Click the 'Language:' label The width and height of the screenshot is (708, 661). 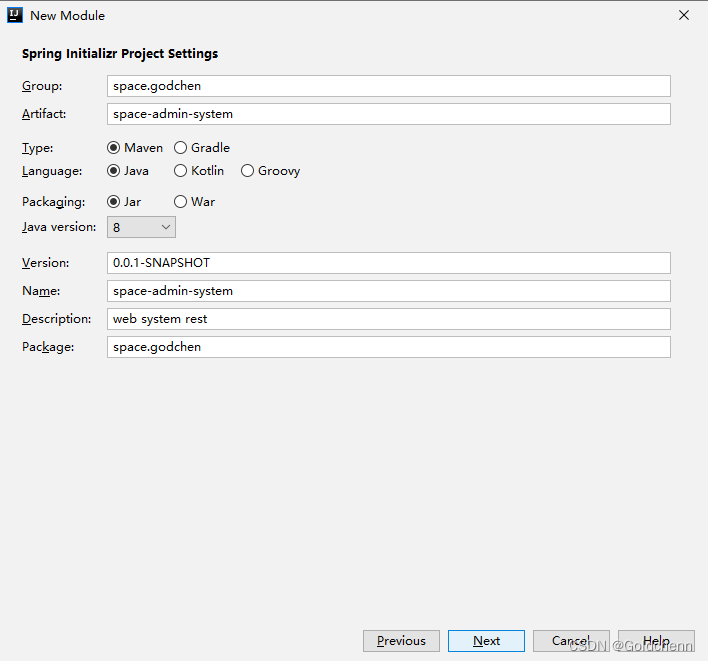coord(52,171)
